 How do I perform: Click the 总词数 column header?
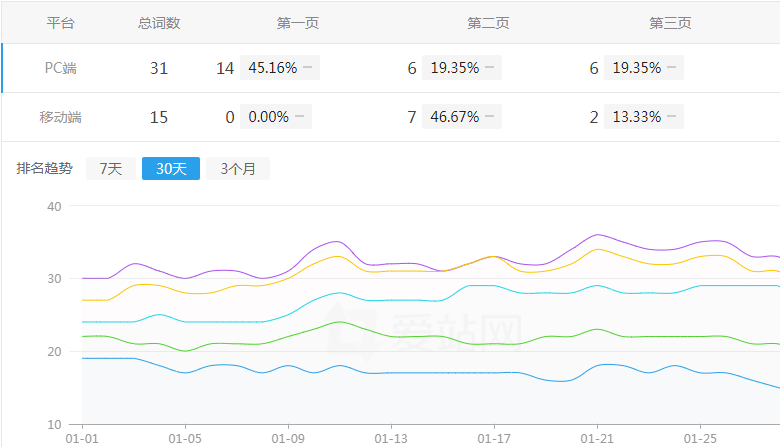coord(158,23)
